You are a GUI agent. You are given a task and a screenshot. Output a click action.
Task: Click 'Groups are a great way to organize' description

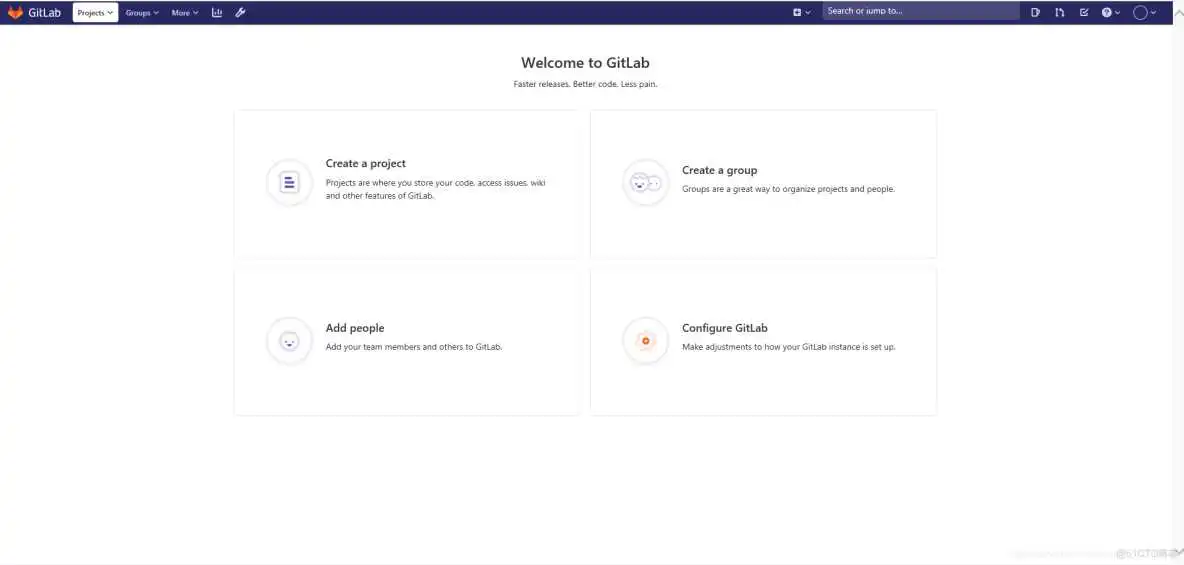coord(788,189)
